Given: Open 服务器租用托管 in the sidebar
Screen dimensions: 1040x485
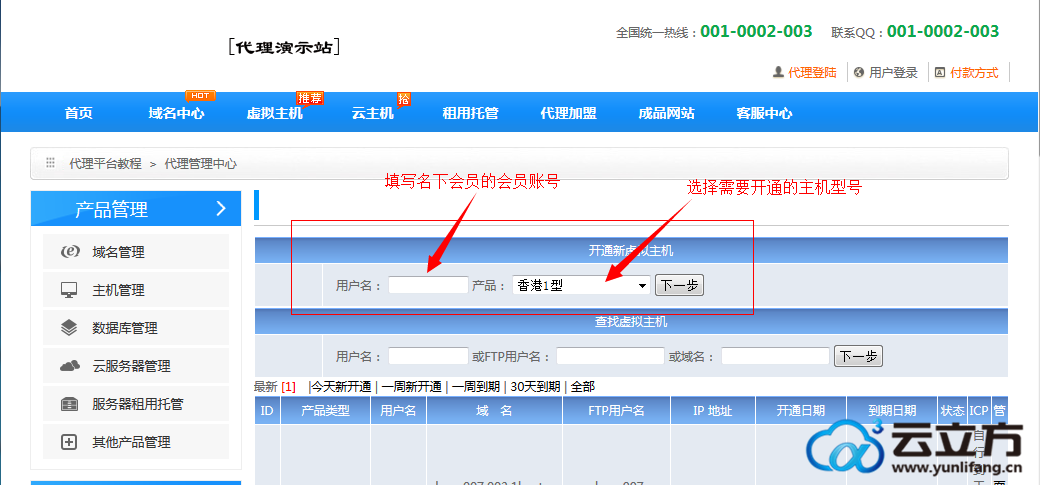Looking at the screenshot, I should tap(136, 404).
